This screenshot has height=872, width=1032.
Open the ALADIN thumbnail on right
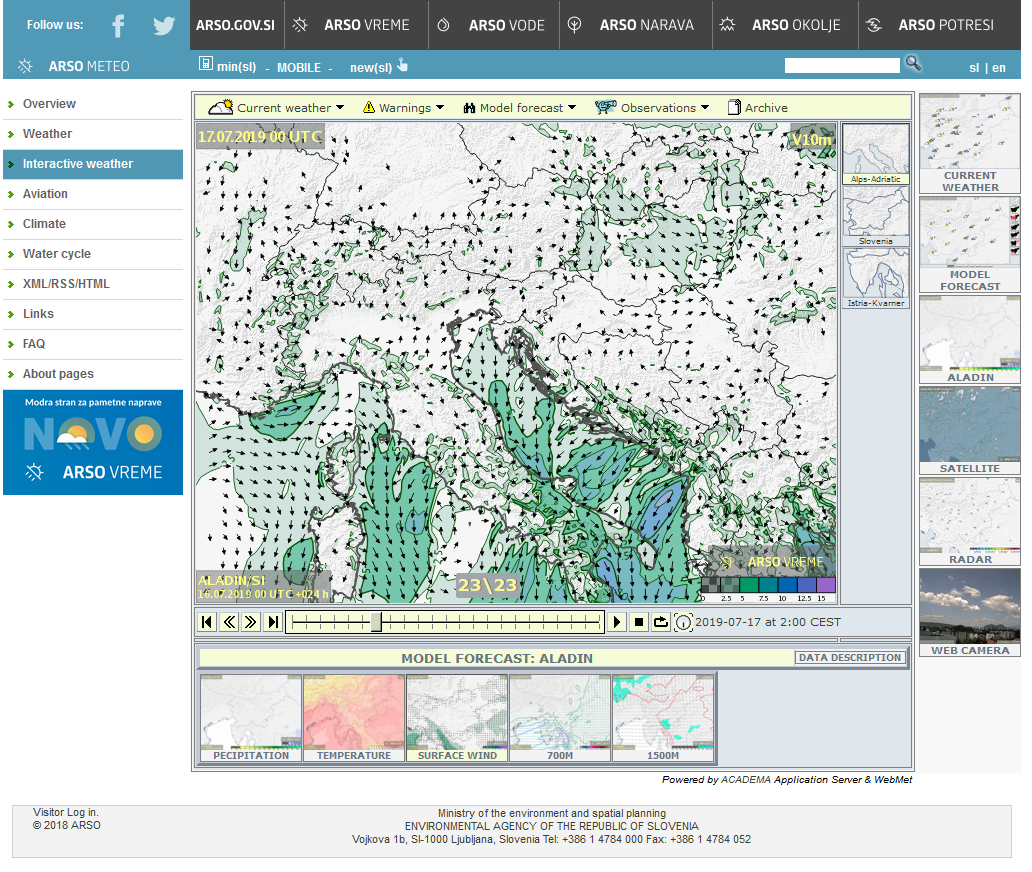point(969,340)
